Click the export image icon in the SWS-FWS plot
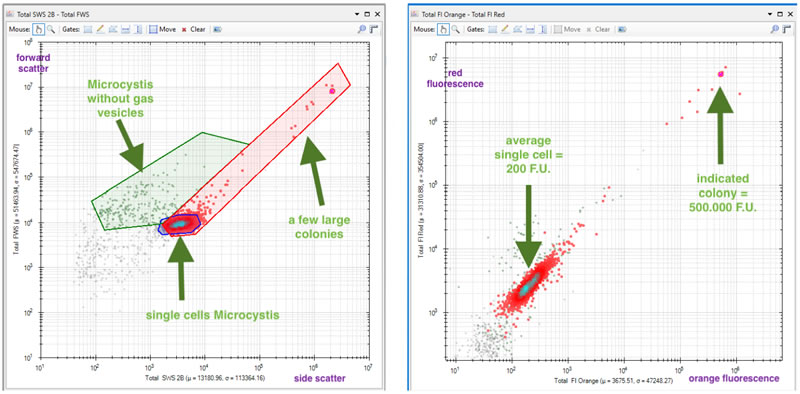This screenshot has width=800, height=394. (217, 29)
